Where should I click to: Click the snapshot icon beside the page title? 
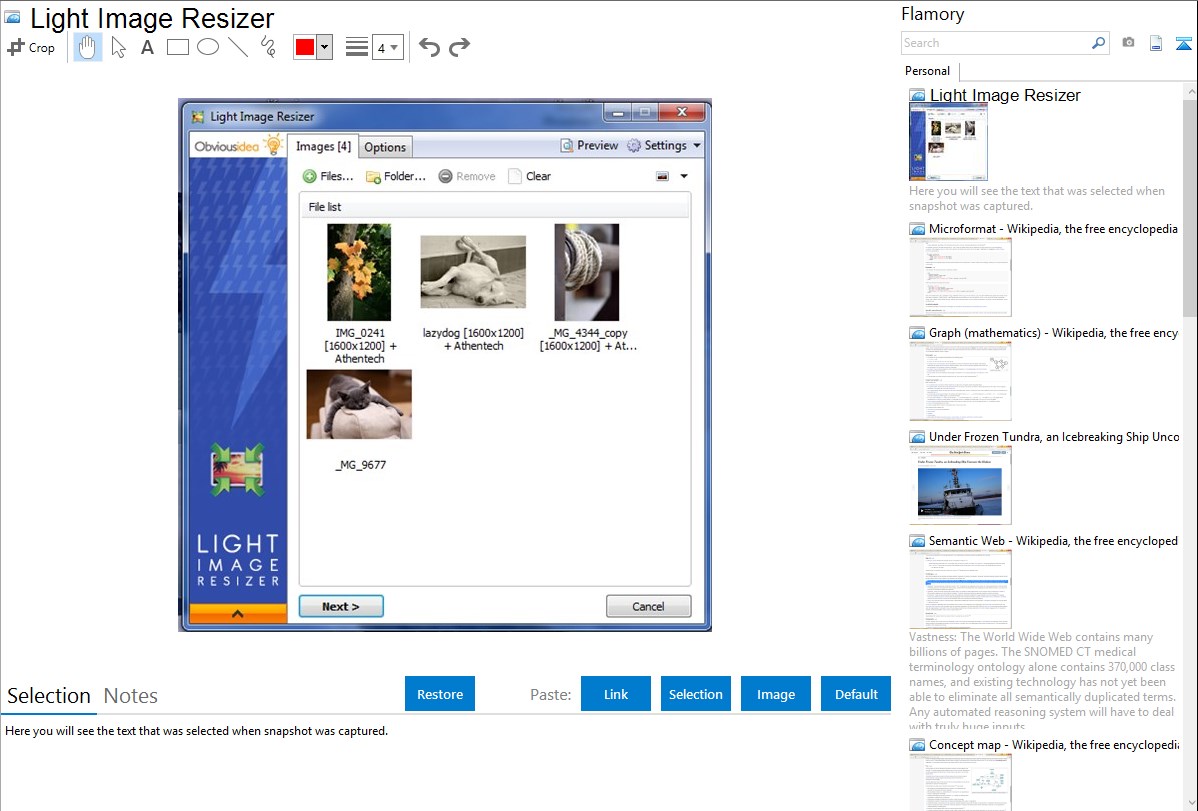pos(13,17)
